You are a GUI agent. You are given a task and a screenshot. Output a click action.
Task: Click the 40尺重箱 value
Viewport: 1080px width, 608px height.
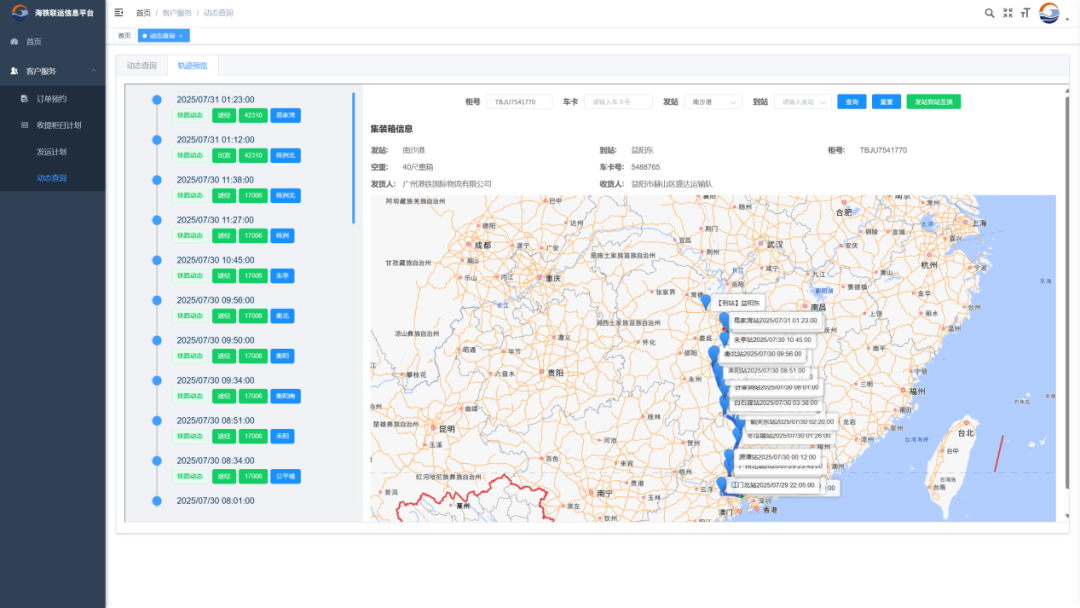pos(418,167)
